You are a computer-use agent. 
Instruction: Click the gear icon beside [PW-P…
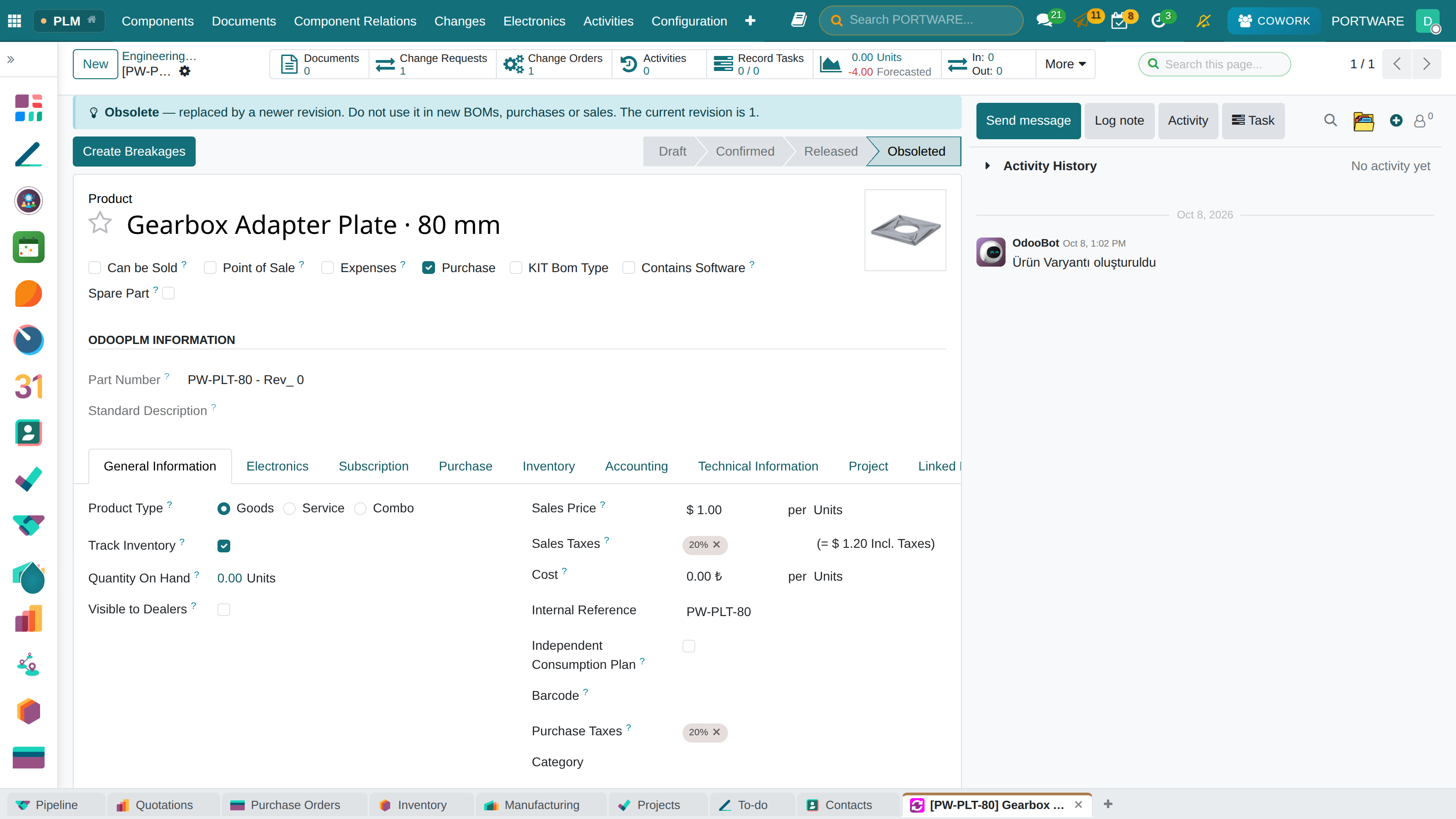click(185, 71)
